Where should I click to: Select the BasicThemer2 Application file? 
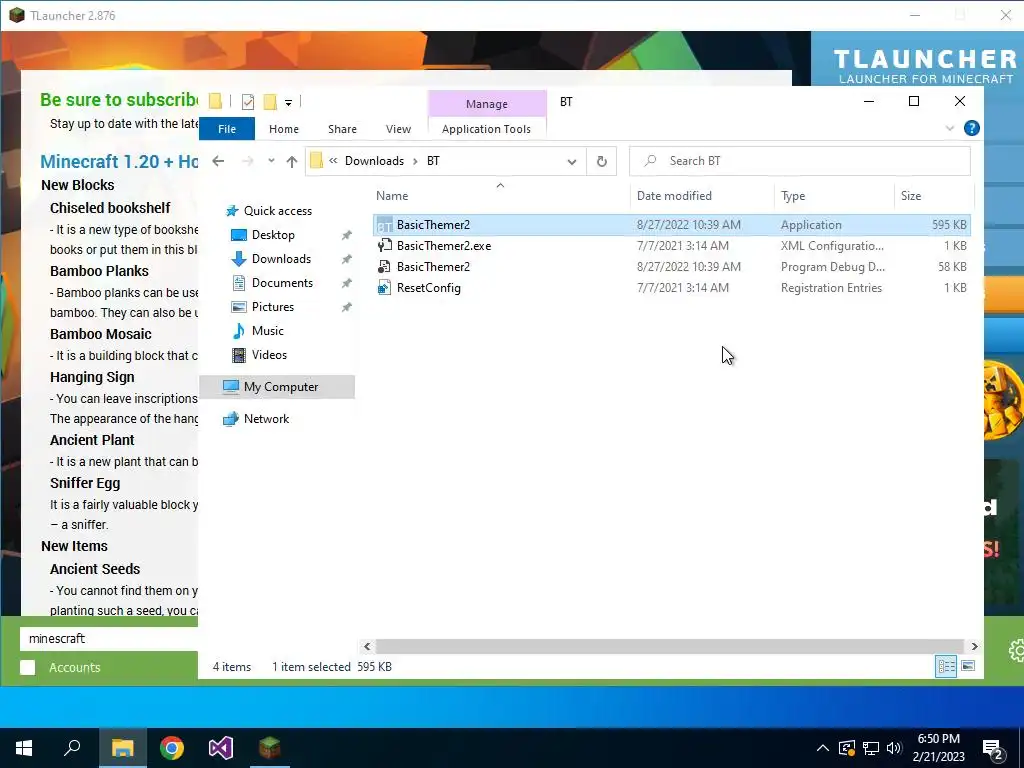(x=671, y=225)
